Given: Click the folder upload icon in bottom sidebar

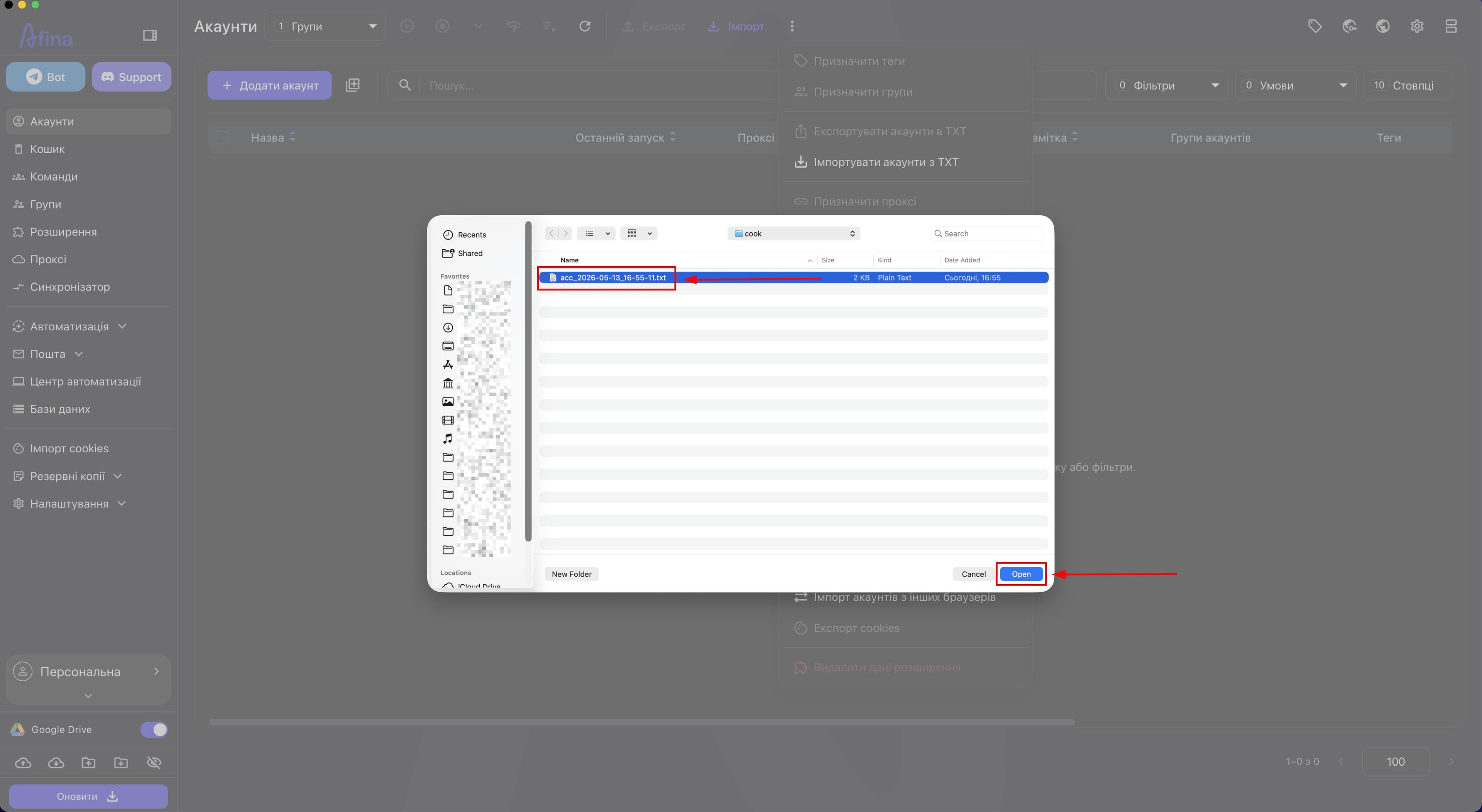Looking at the screenshot, I should 89,763.
